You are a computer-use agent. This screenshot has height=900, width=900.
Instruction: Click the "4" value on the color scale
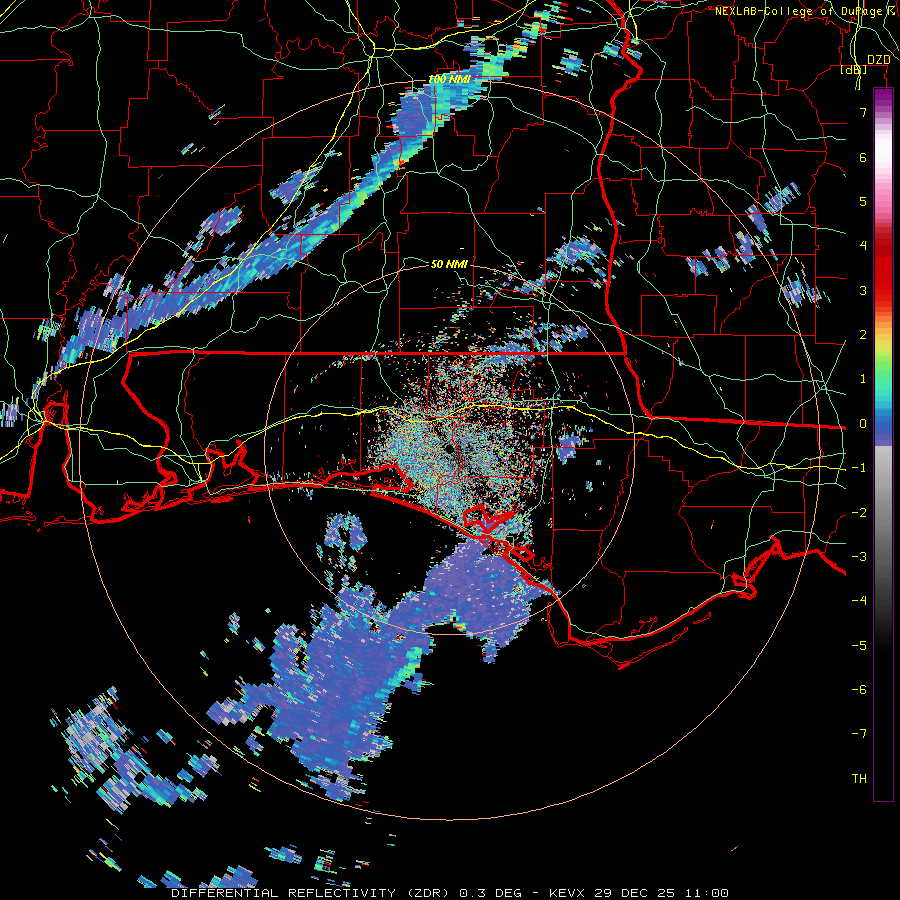(x=863, y=246)
